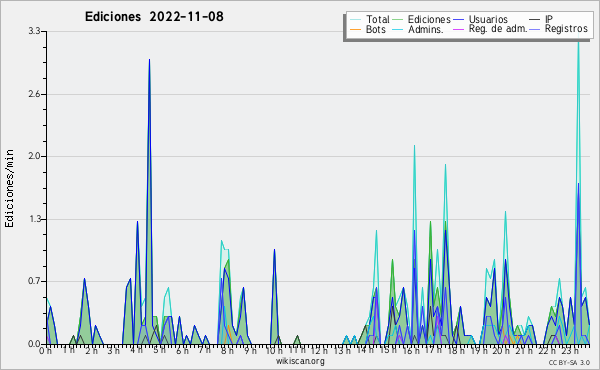
Task: Click the 23 h tick label
Action: point(570,351)
